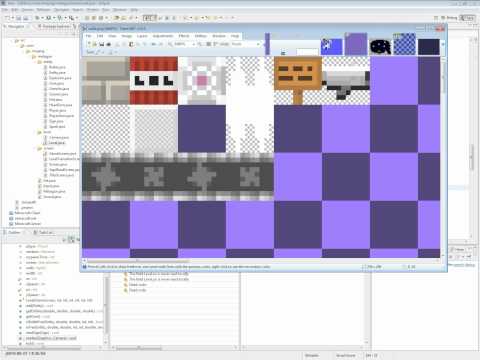Open Paint.NET Effects menu
Viewport: 480px width, 360px height.
click(x=184, y=36)
